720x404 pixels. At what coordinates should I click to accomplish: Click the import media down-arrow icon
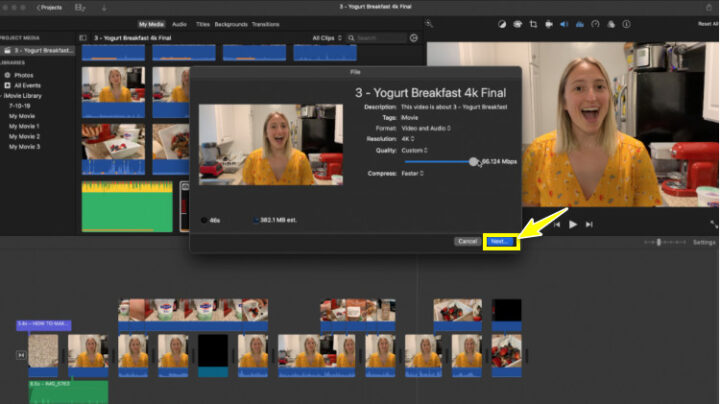(x=104, y=8)
